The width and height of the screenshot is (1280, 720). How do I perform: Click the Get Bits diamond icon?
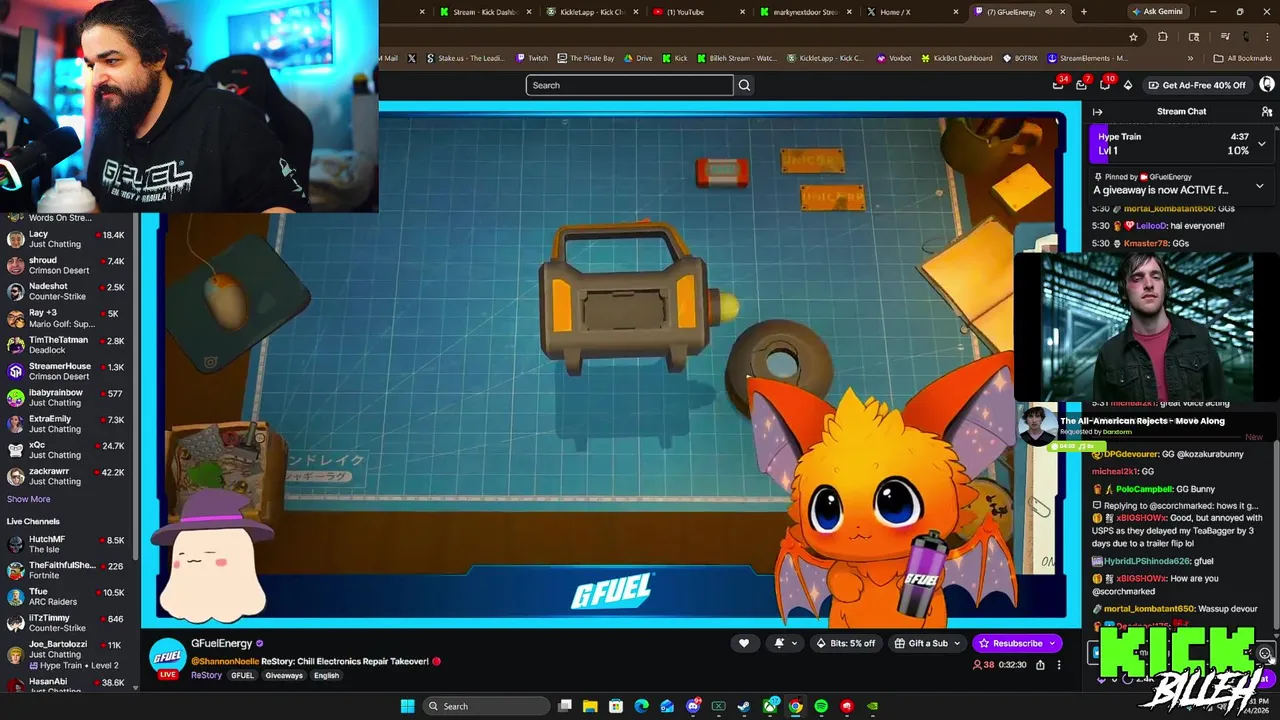point(1128,85)
